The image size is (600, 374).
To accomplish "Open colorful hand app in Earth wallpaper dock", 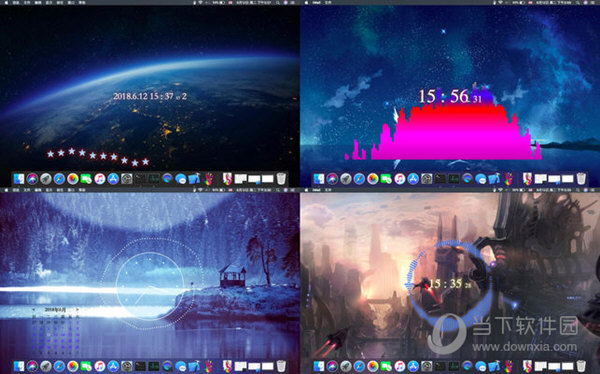I will 208,179.
